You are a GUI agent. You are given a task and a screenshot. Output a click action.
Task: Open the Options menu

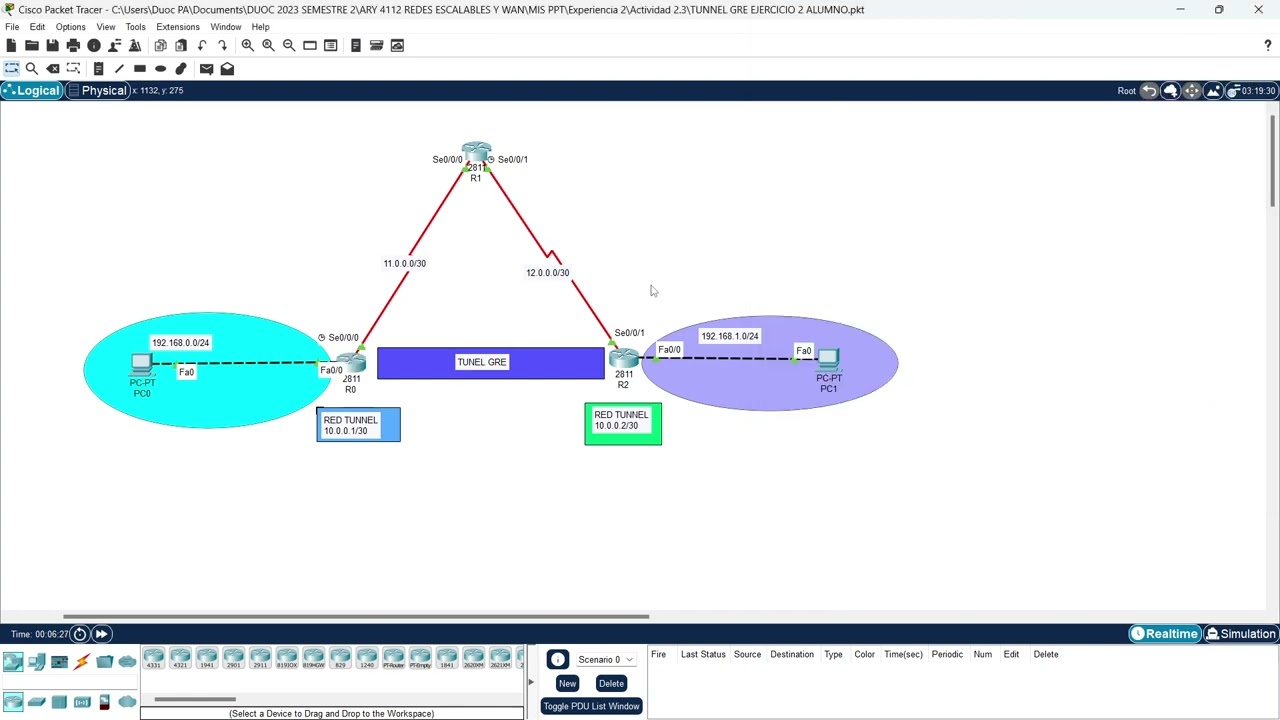click(70, 27)
